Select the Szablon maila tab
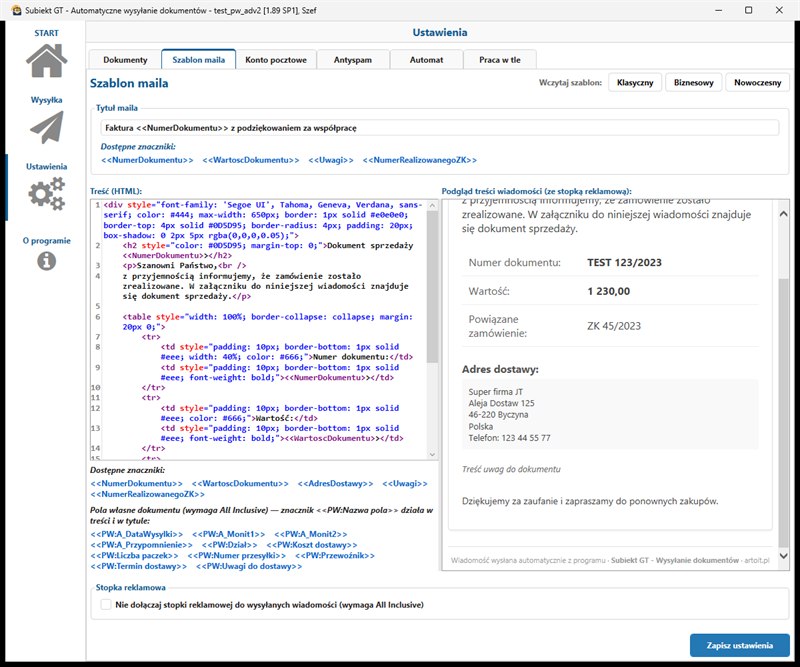The height and width of the screenshot is (667, 800). (198, 60)
